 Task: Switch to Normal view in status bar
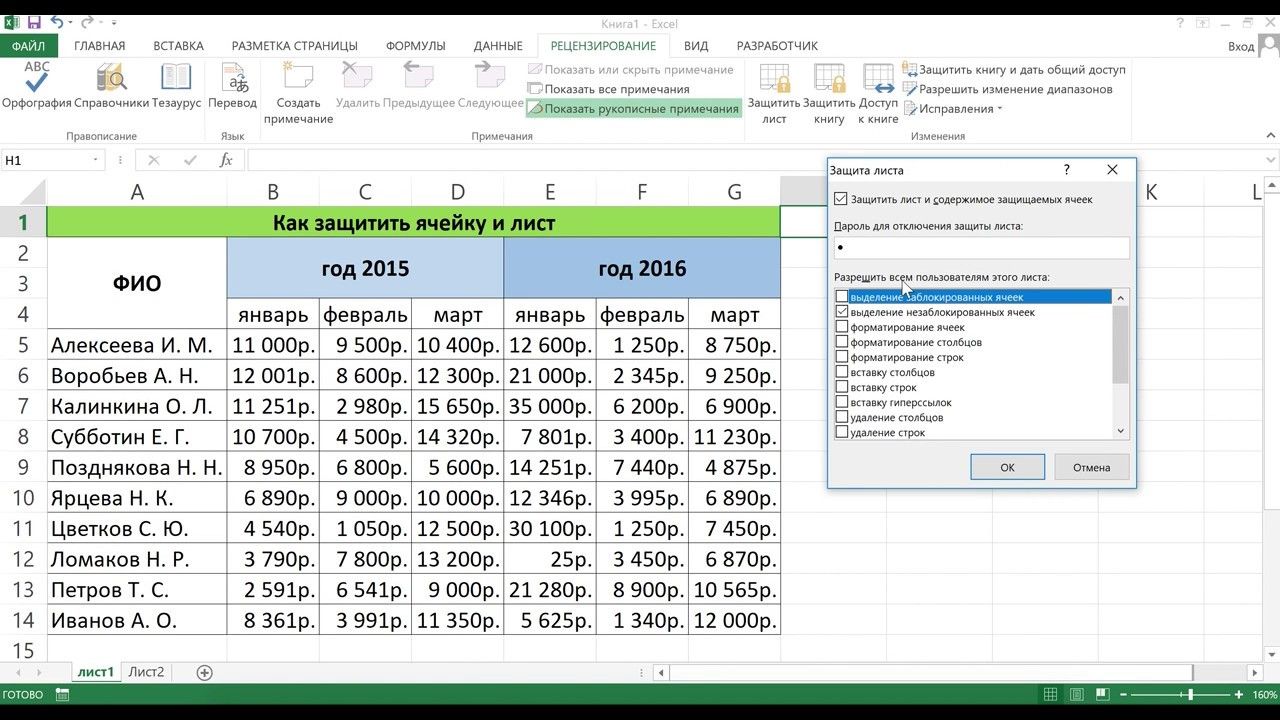point(1051,695)
